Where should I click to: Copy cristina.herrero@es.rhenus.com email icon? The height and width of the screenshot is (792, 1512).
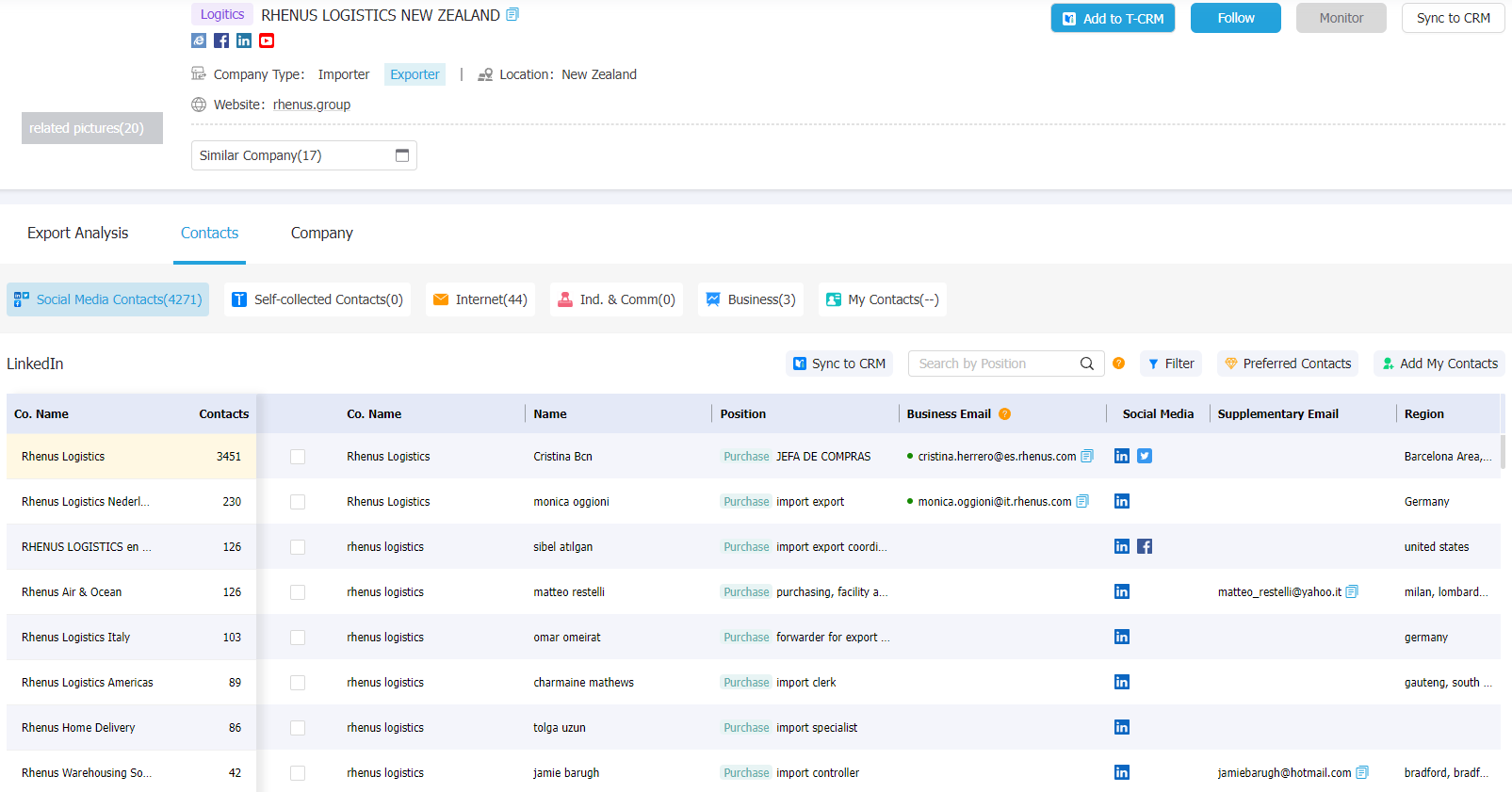[1087, 456]
